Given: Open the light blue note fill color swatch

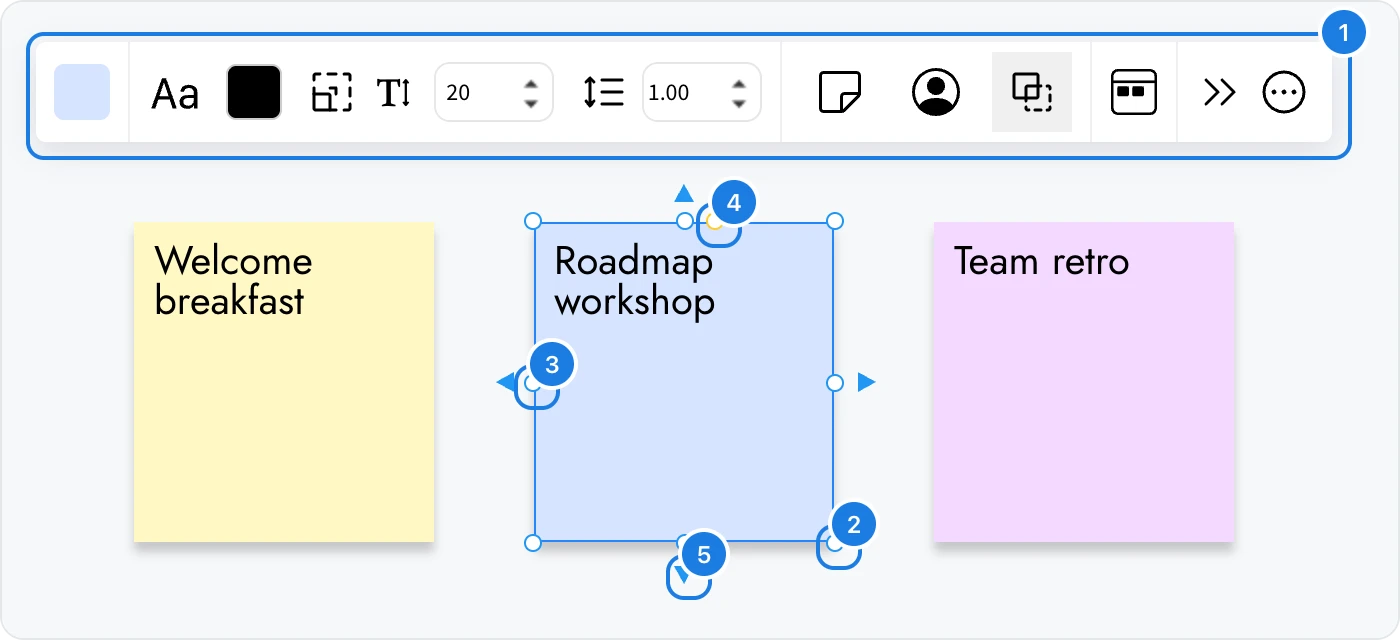Looking at the screenshot, I should coord(82,92).
